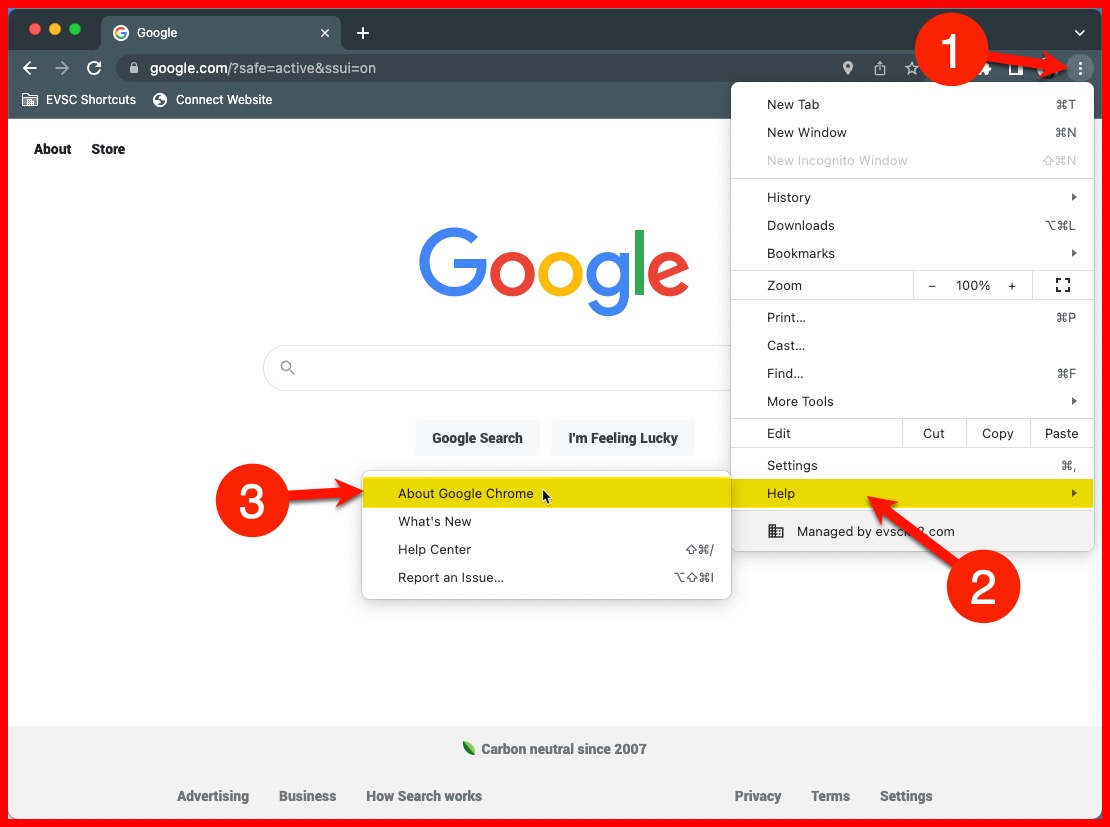The width and height of the screenshot is (1110, 827).
Task: Select About Google Chrome
Action: click(466, 493)
